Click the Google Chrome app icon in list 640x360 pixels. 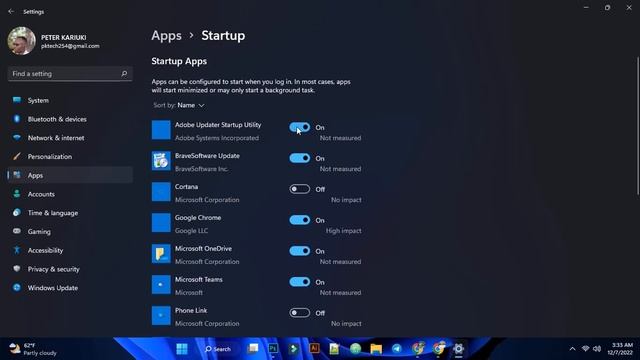point(161,222)
